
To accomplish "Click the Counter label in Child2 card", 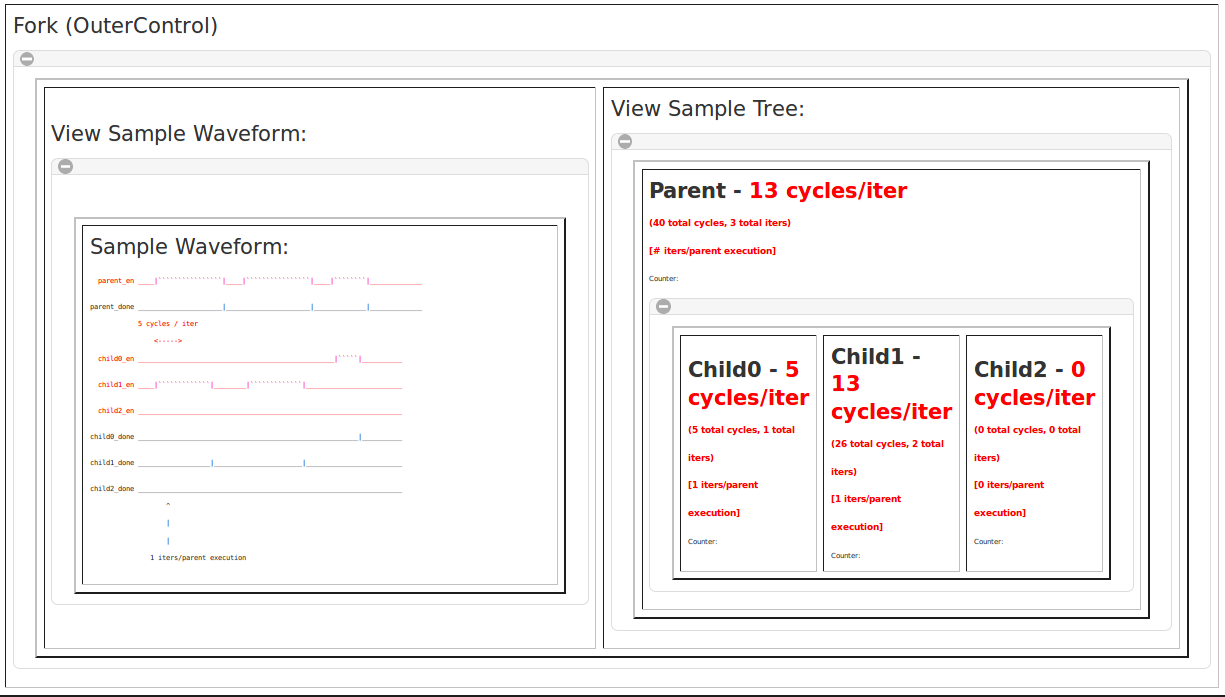I will tap(988, 542).
